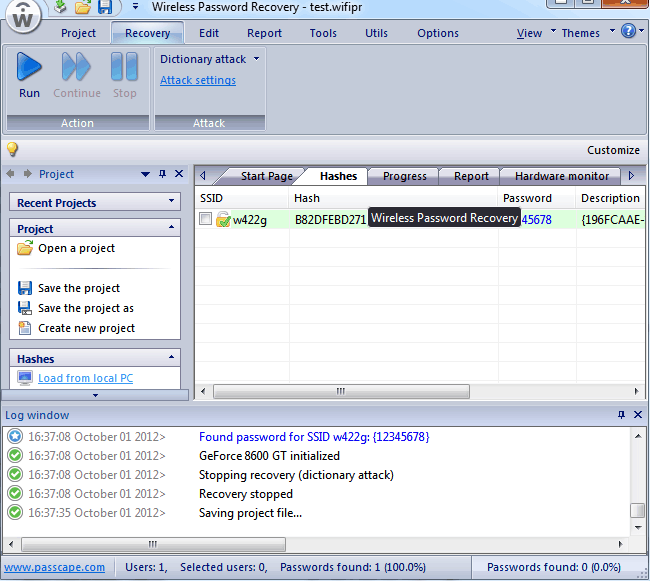Sort by the SSID column header
650x581 pixels.
point(242,198)
